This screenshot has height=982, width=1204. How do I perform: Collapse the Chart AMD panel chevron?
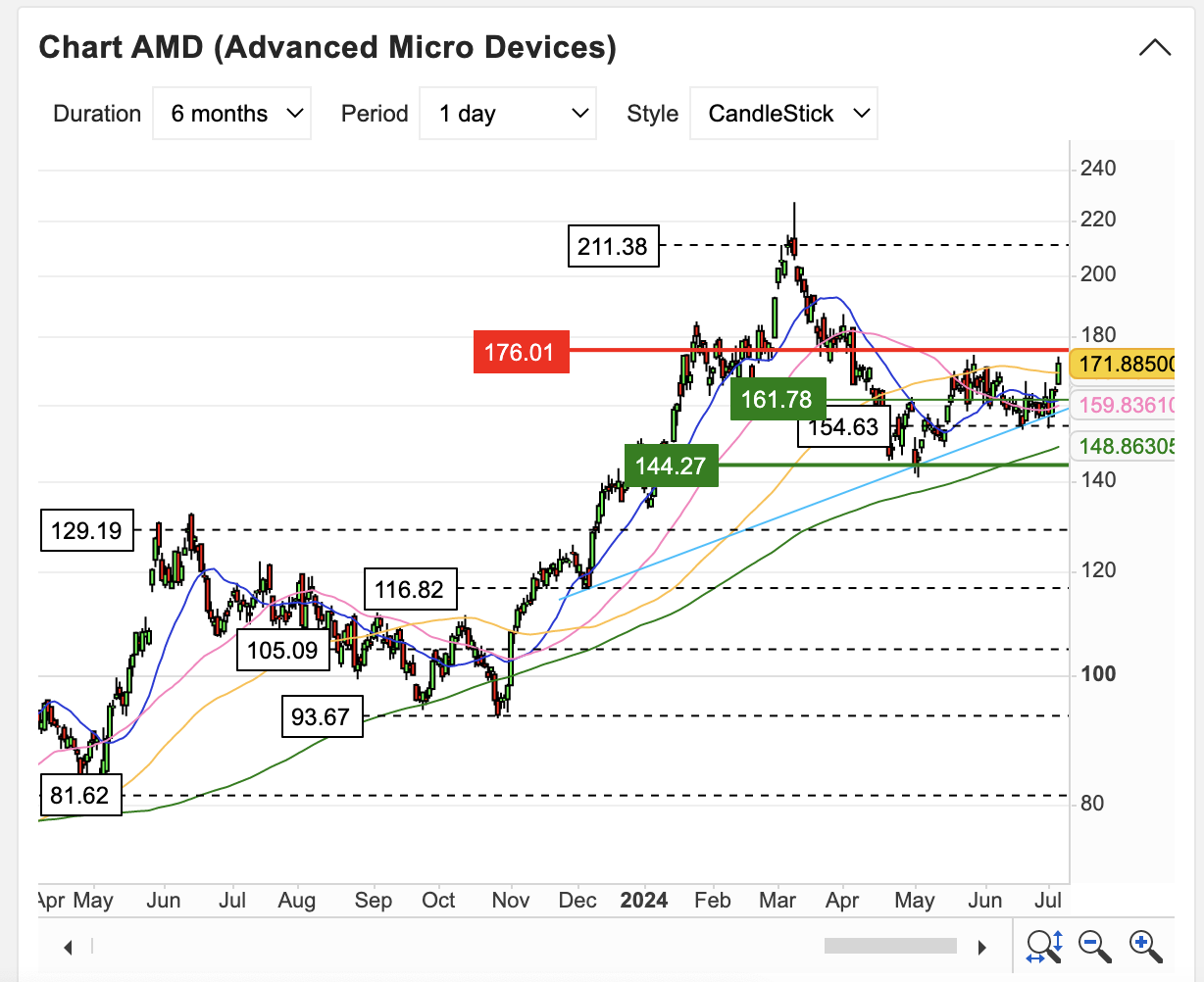[1155, 47]
